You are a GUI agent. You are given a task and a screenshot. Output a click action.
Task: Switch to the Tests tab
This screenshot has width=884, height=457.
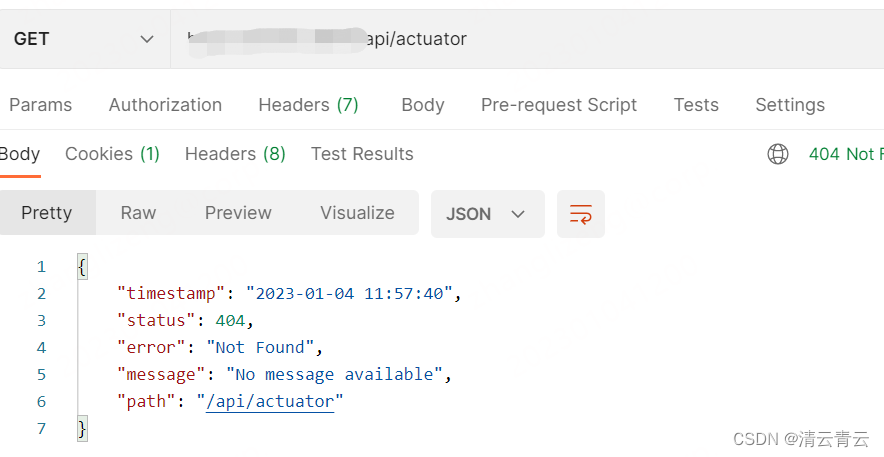point(696,105)
